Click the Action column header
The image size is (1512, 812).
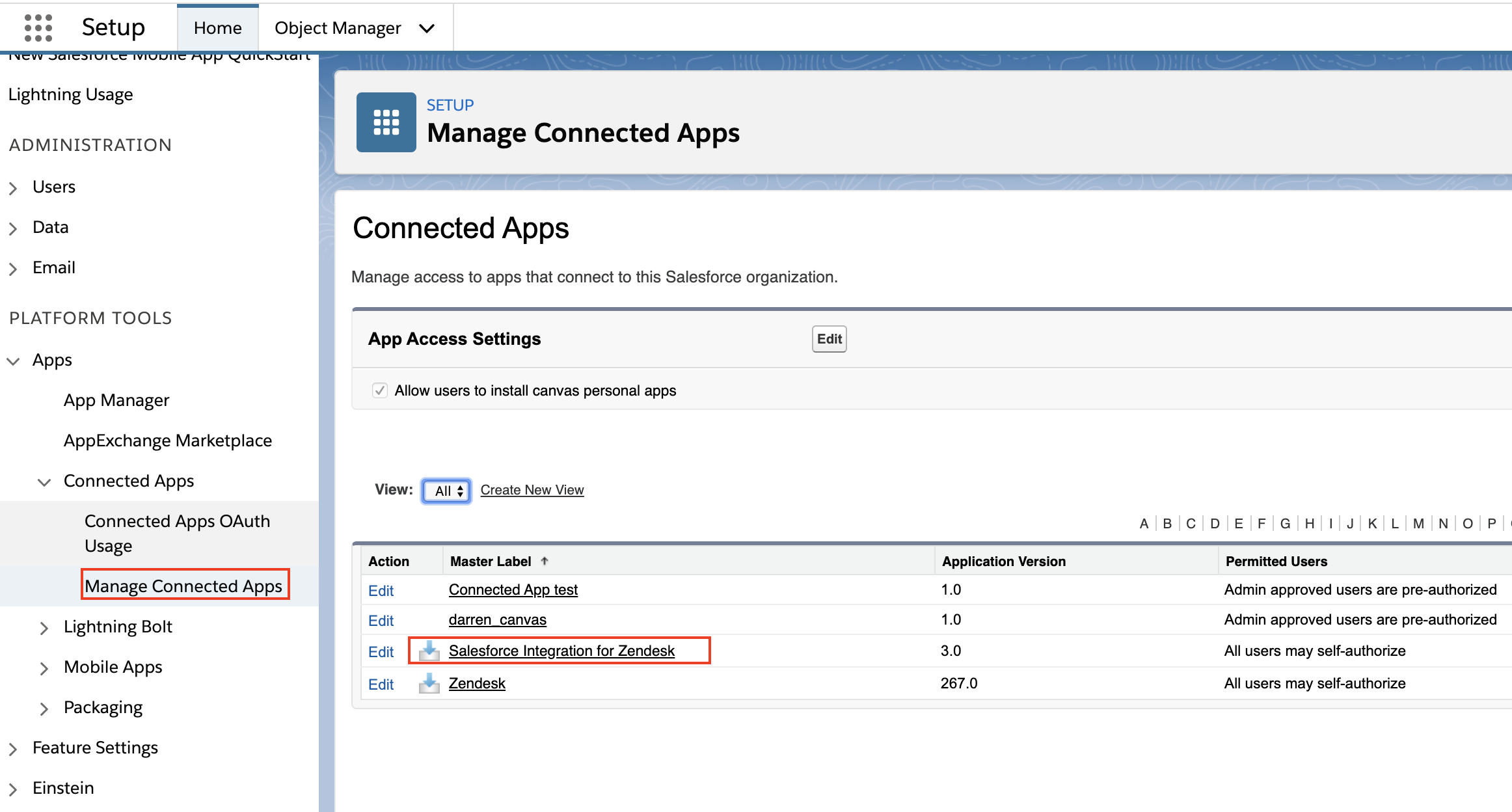(388, 561)
